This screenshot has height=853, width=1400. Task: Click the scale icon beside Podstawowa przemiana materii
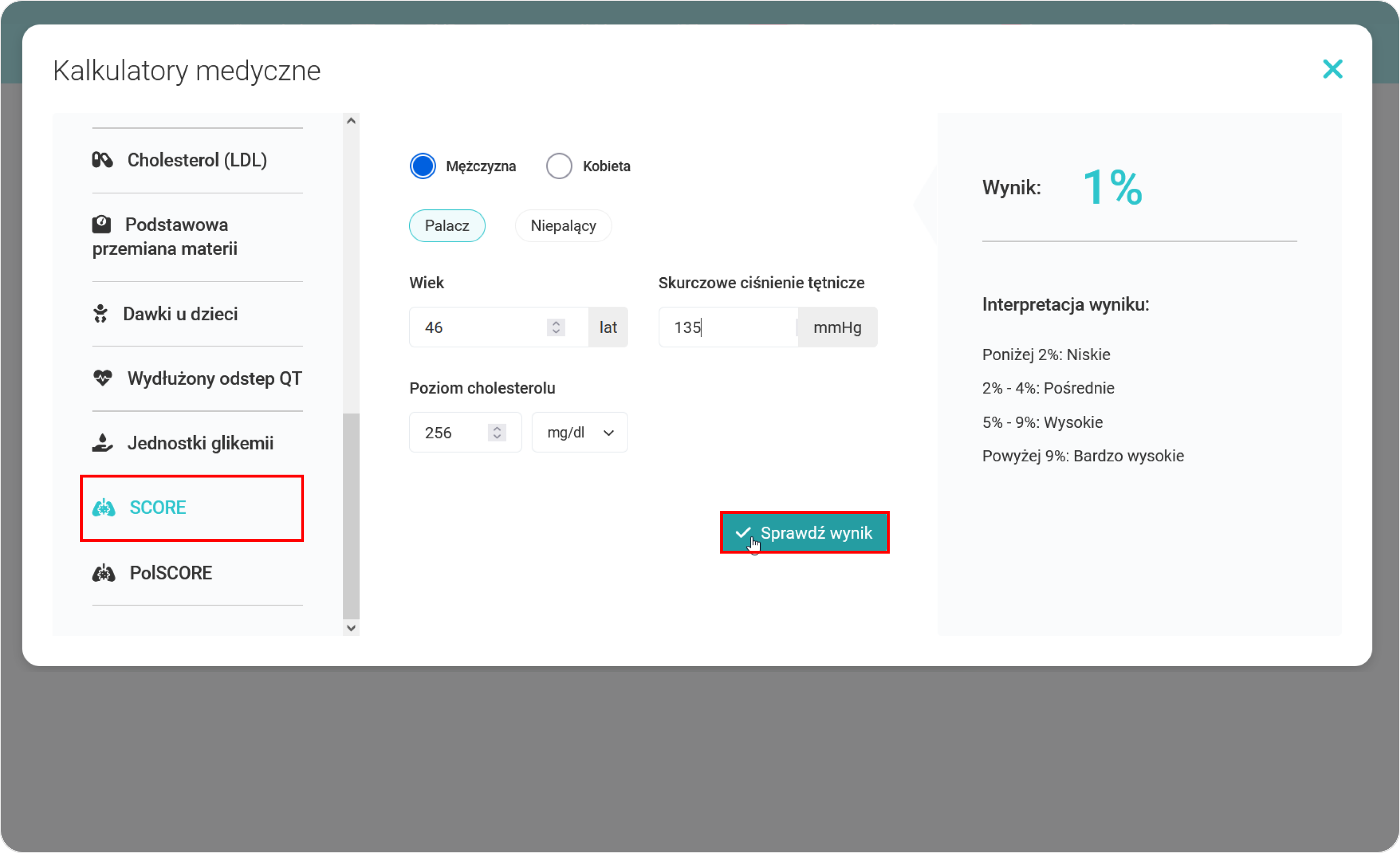102,224
